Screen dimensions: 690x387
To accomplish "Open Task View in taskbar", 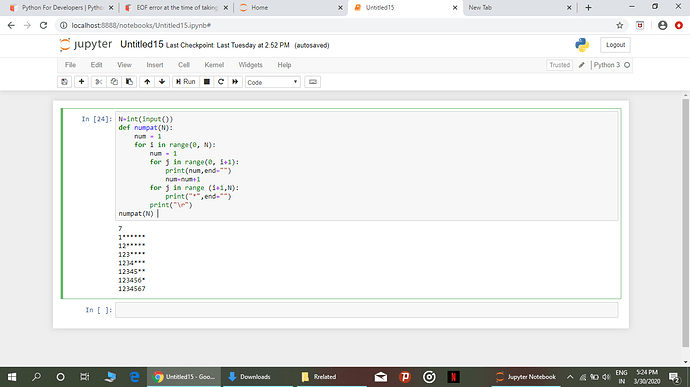I will (84, 377).
